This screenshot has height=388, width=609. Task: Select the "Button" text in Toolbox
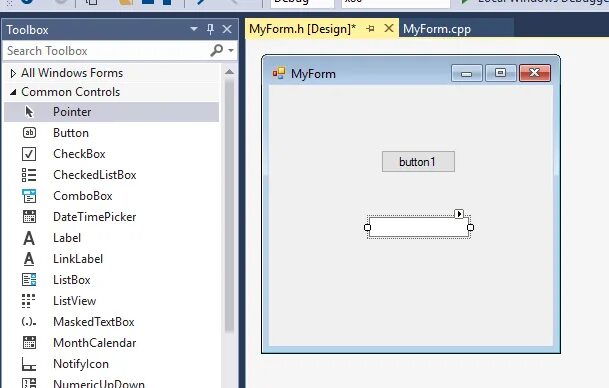point(71,133)
